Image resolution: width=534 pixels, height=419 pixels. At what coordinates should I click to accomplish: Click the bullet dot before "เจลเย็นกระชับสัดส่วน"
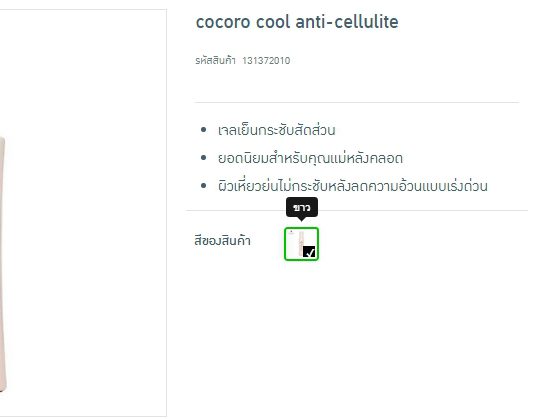[x=204, y=130]
